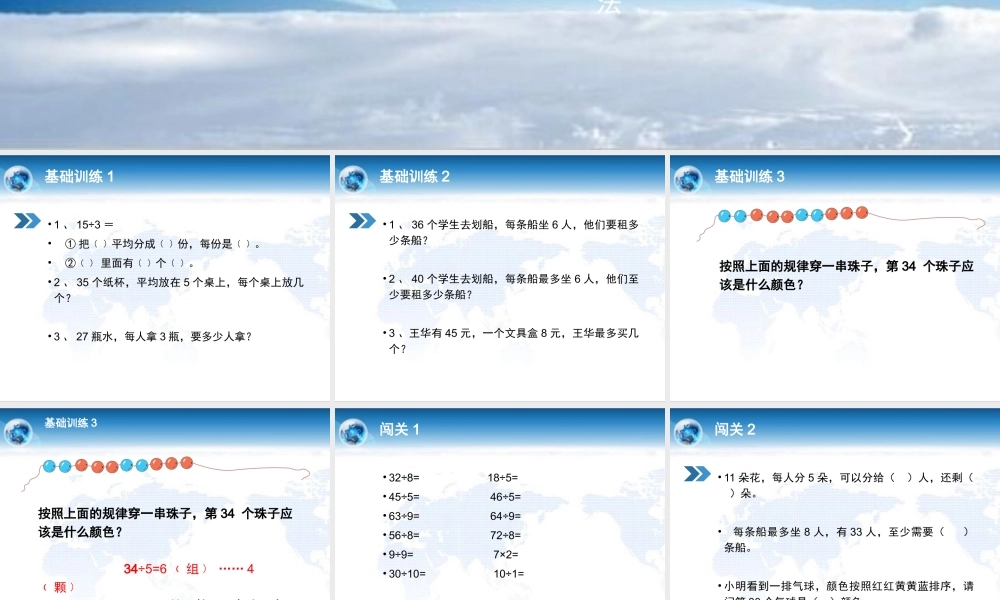Click the expression '63÷9='
1000x600 pixels.
[402, 516]
